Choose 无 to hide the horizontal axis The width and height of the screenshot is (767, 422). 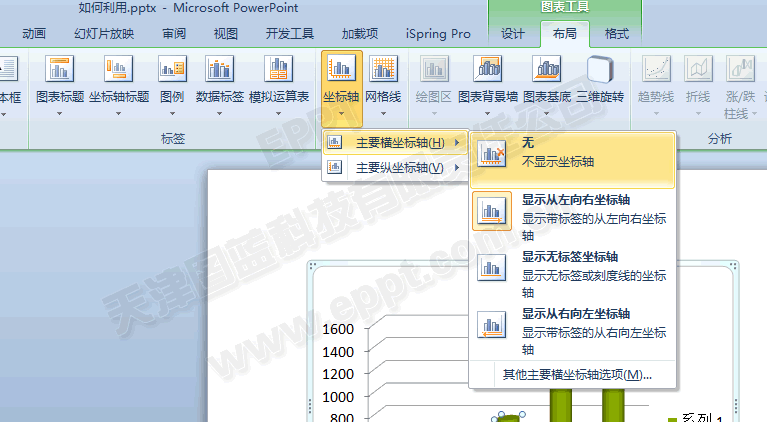tap(572, 160)
